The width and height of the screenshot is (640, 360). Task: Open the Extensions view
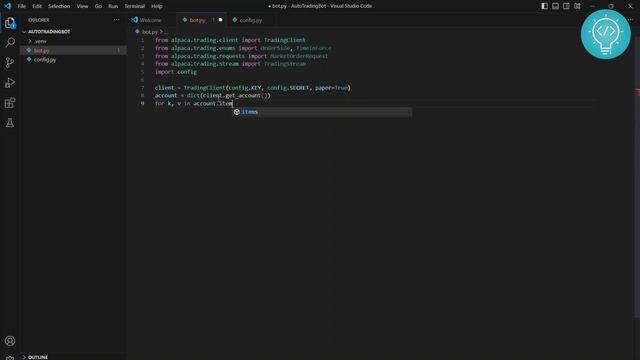pos(10,102)
